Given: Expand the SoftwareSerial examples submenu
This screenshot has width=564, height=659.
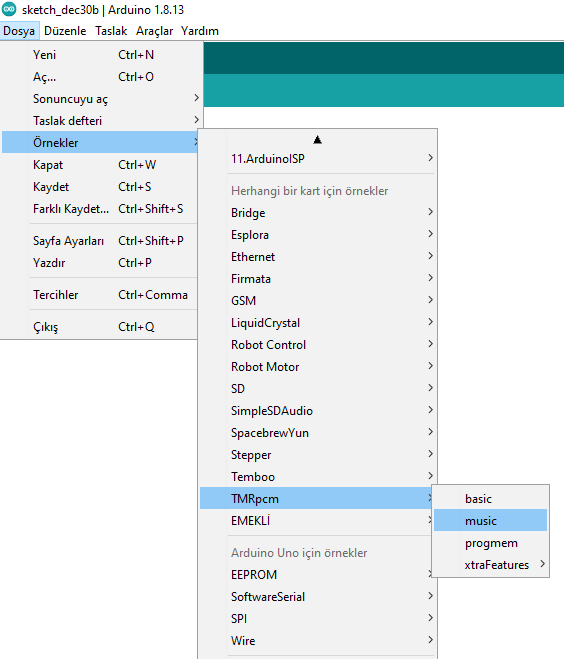Looking at the screenshot, I should 318,596.
